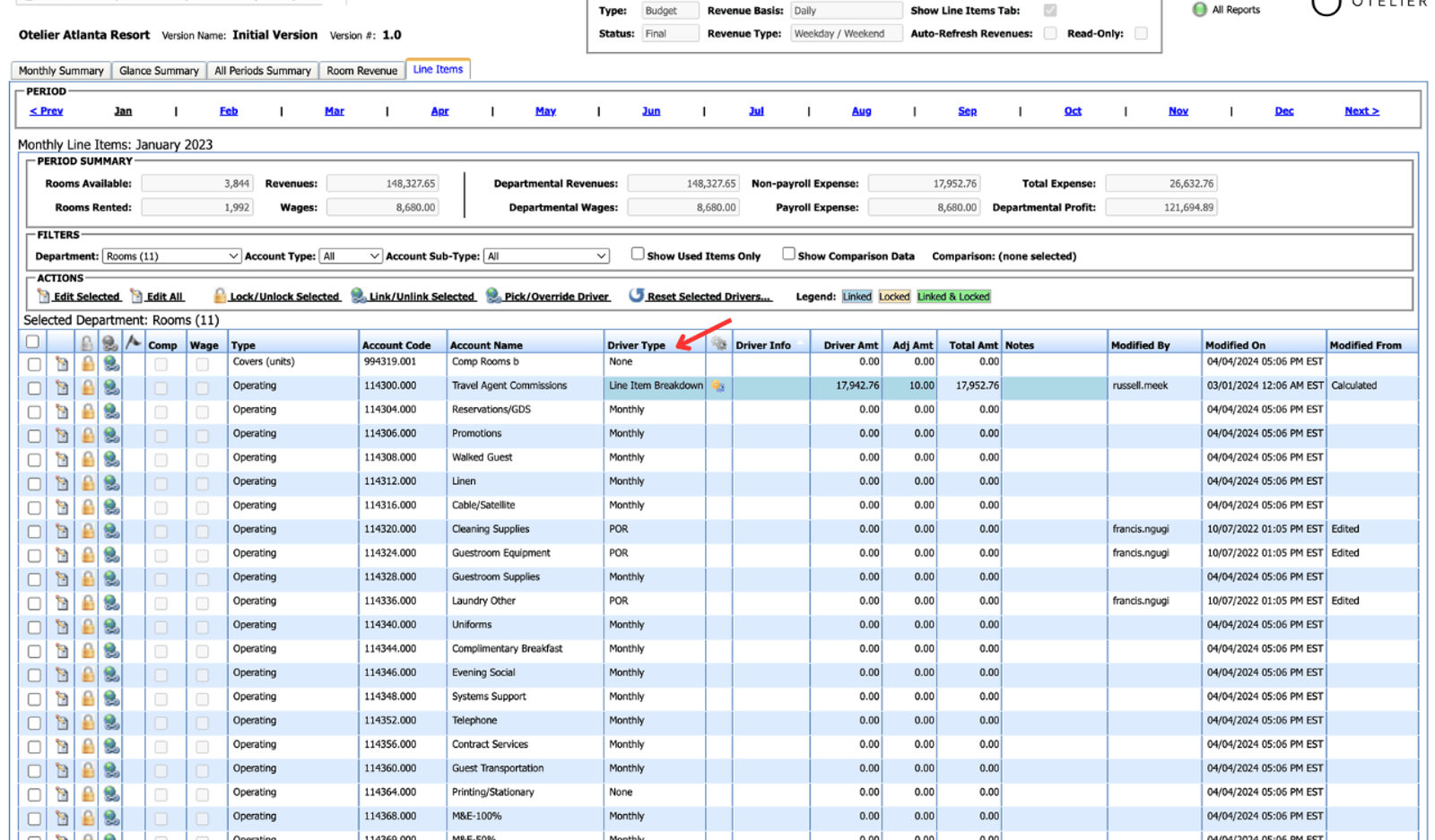
Task: Click link icon in Linen row
Action: (x=110, y=483)
